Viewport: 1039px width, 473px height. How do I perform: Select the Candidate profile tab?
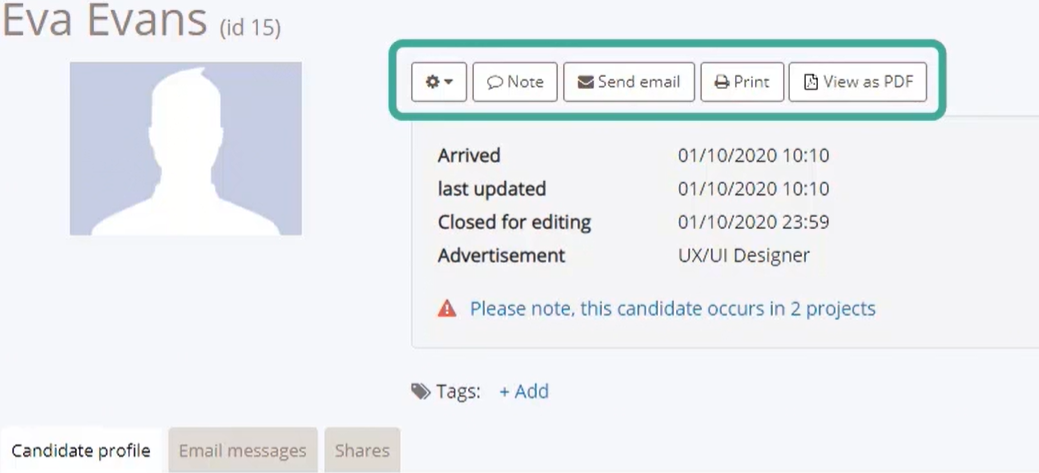point(81,451)
